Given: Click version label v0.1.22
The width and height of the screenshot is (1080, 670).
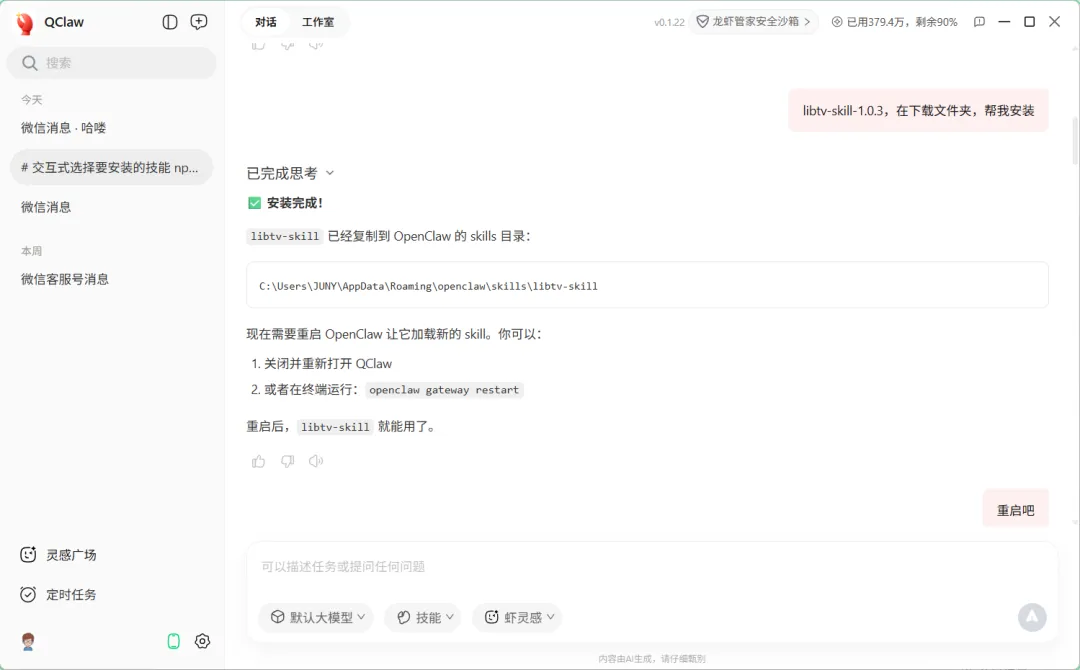Looking at the screenshot, I should click(669, 23).
